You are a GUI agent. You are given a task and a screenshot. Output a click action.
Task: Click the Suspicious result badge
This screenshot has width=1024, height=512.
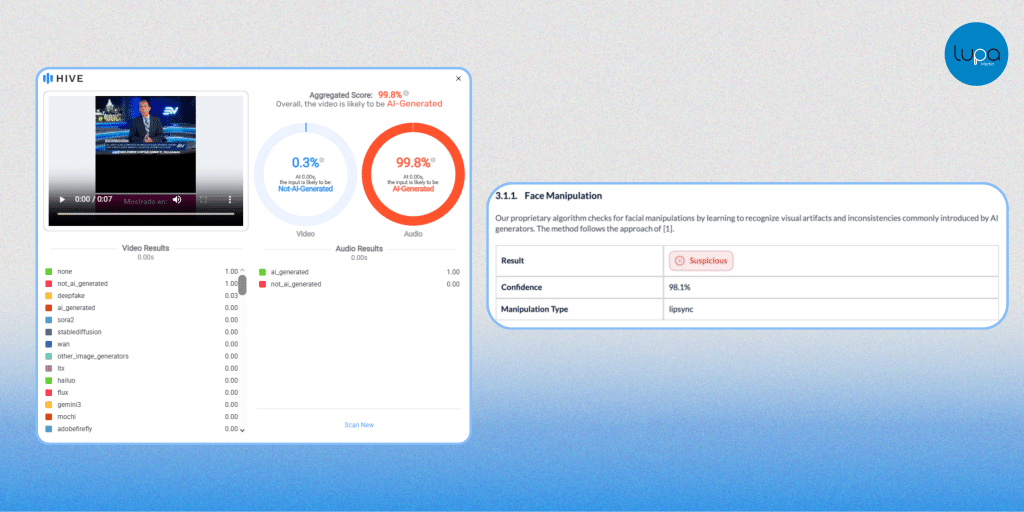(701, 261)
